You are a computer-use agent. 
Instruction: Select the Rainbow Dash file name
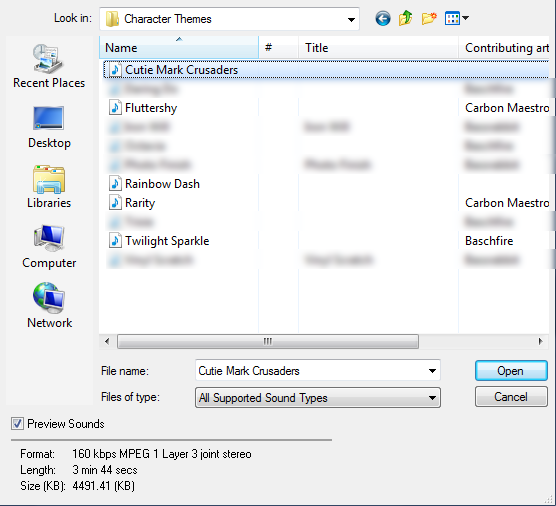click(x=162, y=184)
